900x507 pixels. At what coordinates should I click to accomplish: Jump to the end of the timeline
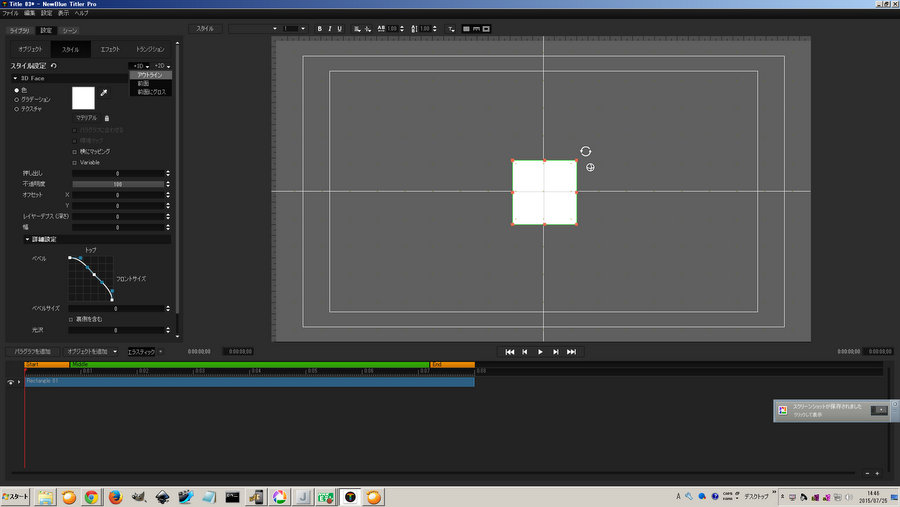click(x=571, y=352)
